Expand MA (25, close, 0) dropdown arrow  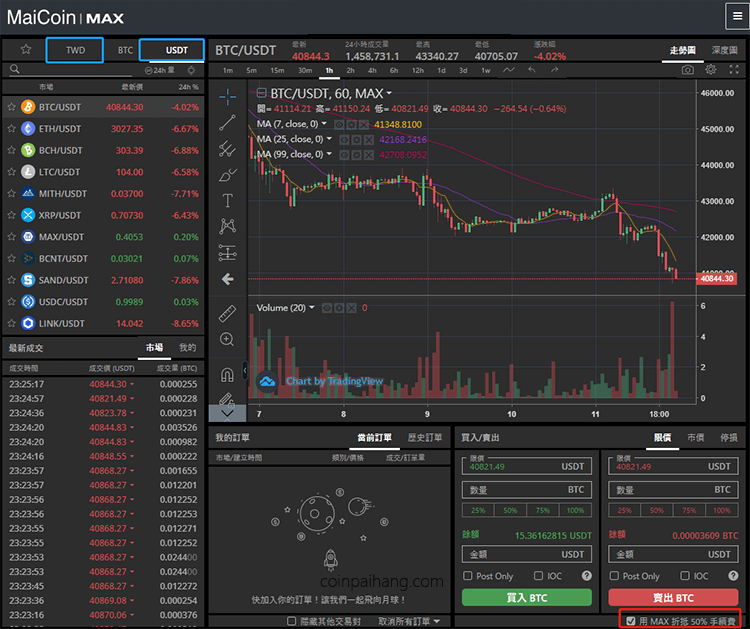[329, 139]
